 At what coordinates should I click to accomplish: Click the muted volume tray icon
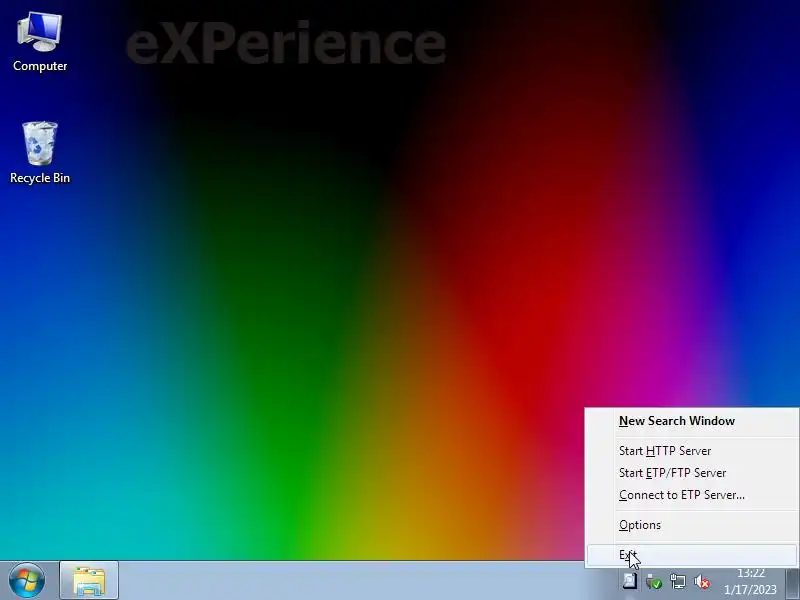702,581
